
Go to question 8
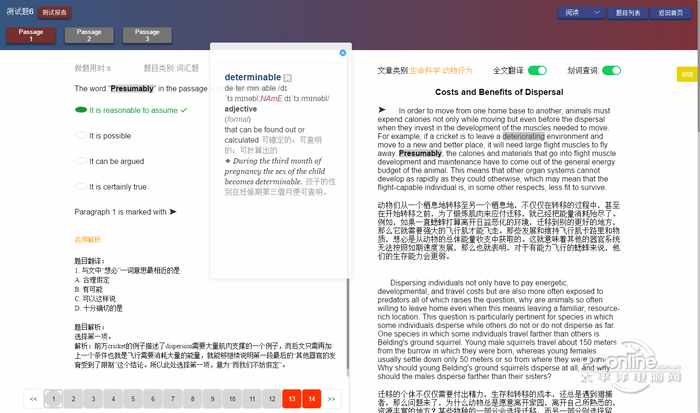tap(192, 399)
